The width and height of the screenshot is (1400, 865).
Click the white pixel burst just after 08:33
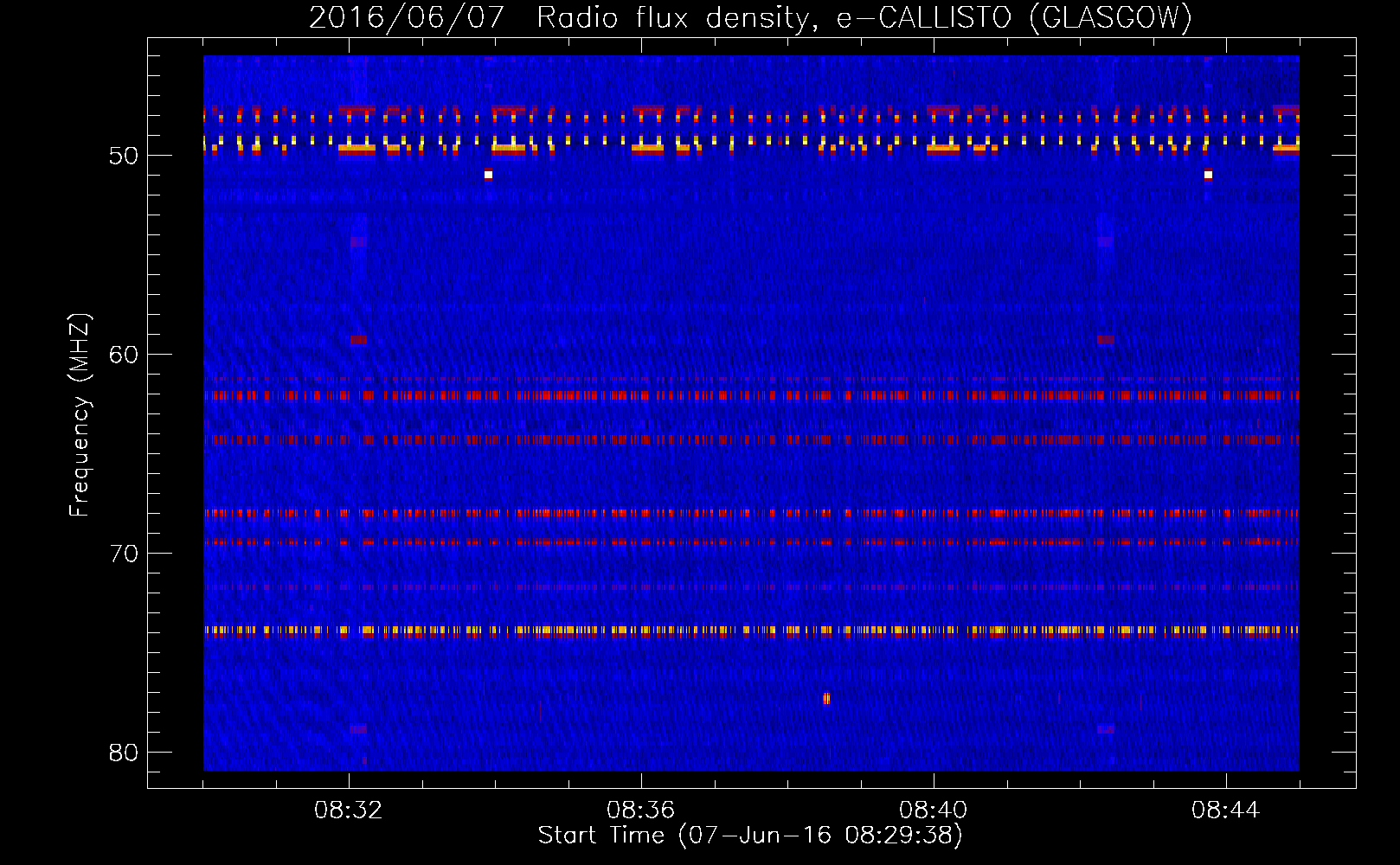click(x=488, y=175)
